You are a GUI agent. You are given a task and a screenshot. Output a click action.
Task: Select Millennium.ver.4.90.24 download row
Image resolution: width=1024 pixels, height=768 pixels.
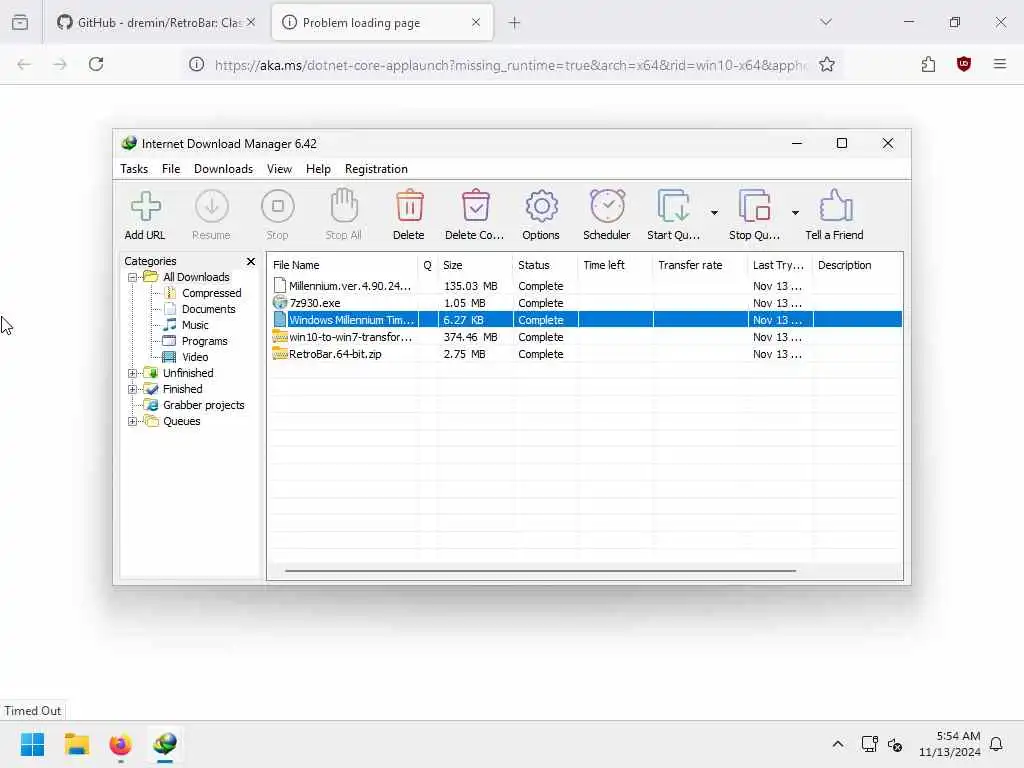pyautogui.click(x=585, y=286)
